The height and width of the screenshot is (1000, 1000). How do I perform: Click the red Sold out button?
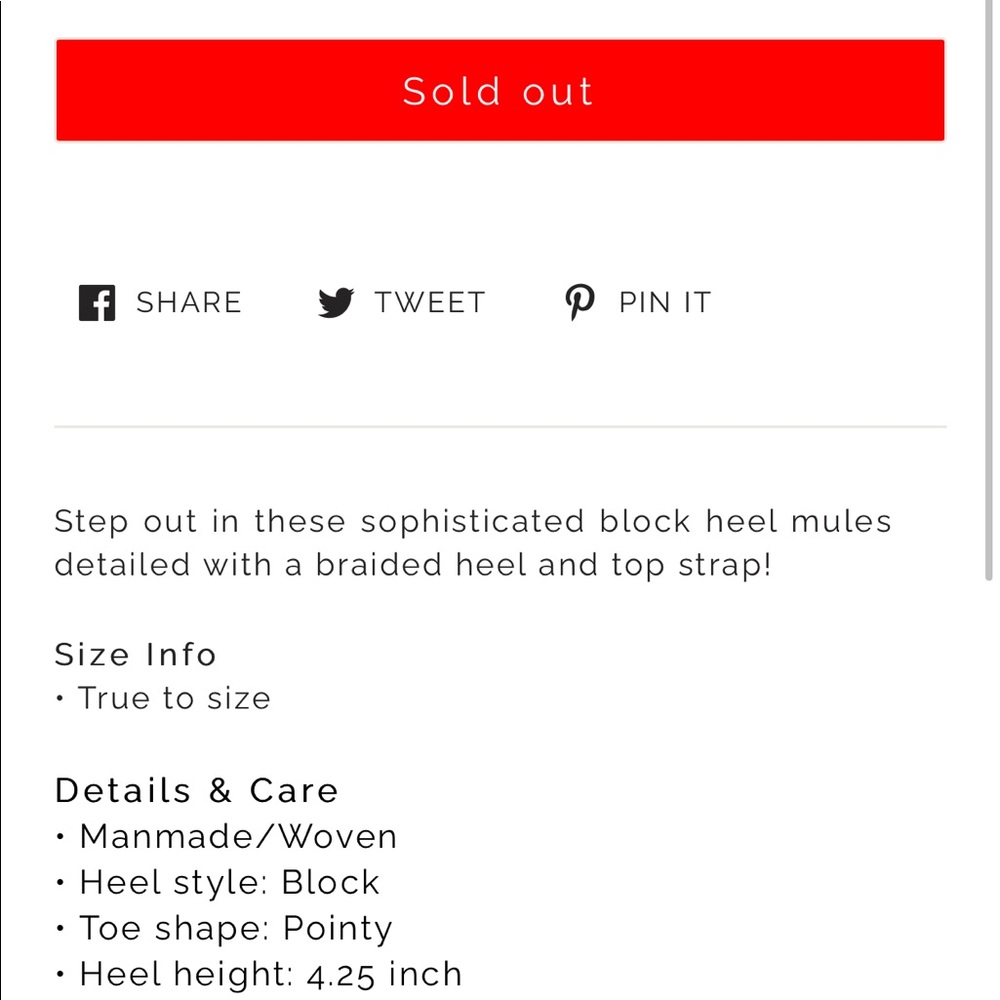(x=500, y=90)
